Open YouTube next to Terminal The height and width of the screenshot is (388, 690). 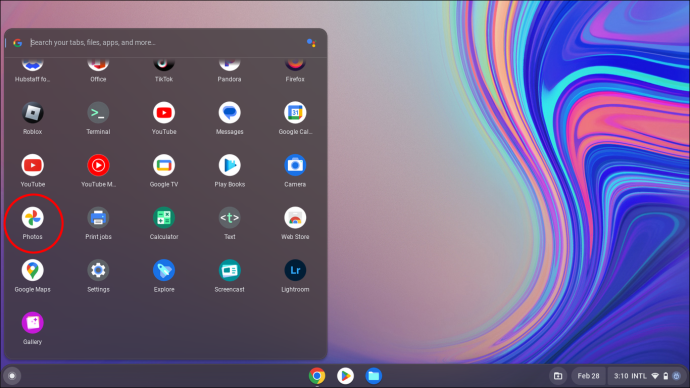tap(164, 113)
